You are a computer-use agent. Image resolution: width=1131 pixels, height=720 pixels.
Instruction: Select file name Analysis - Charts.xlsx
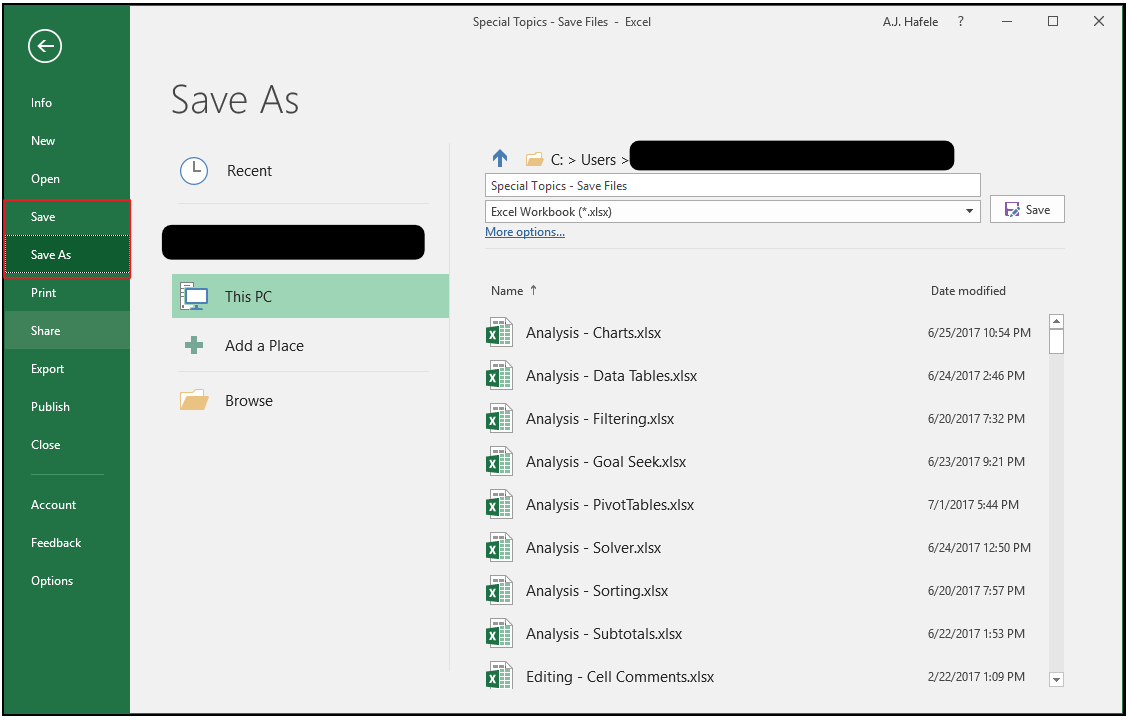pos(594,333)
